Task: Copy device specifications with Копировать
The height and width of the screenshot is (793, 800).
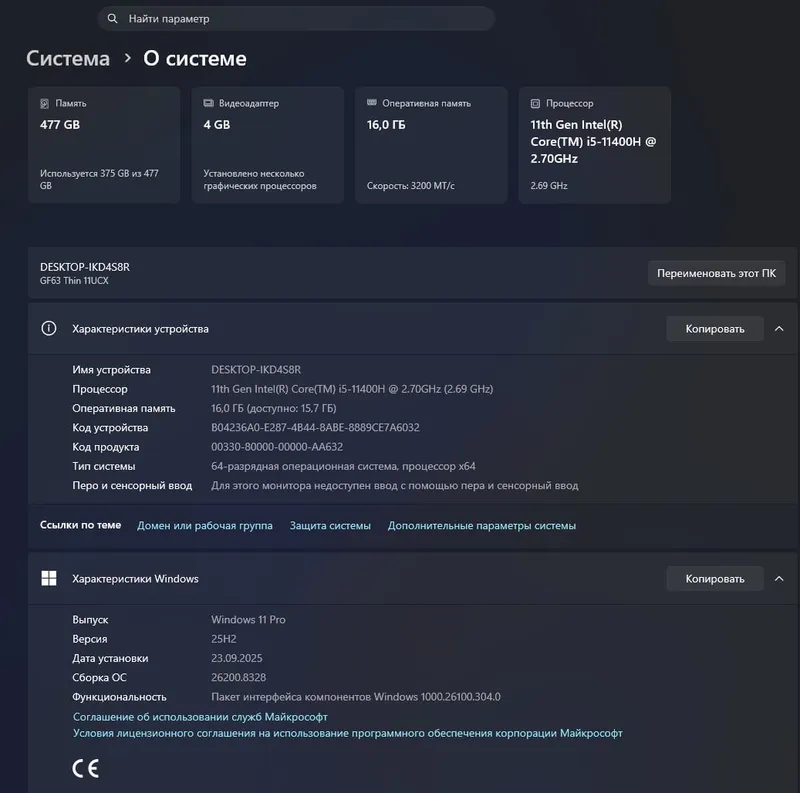Action: pos(714,329)
